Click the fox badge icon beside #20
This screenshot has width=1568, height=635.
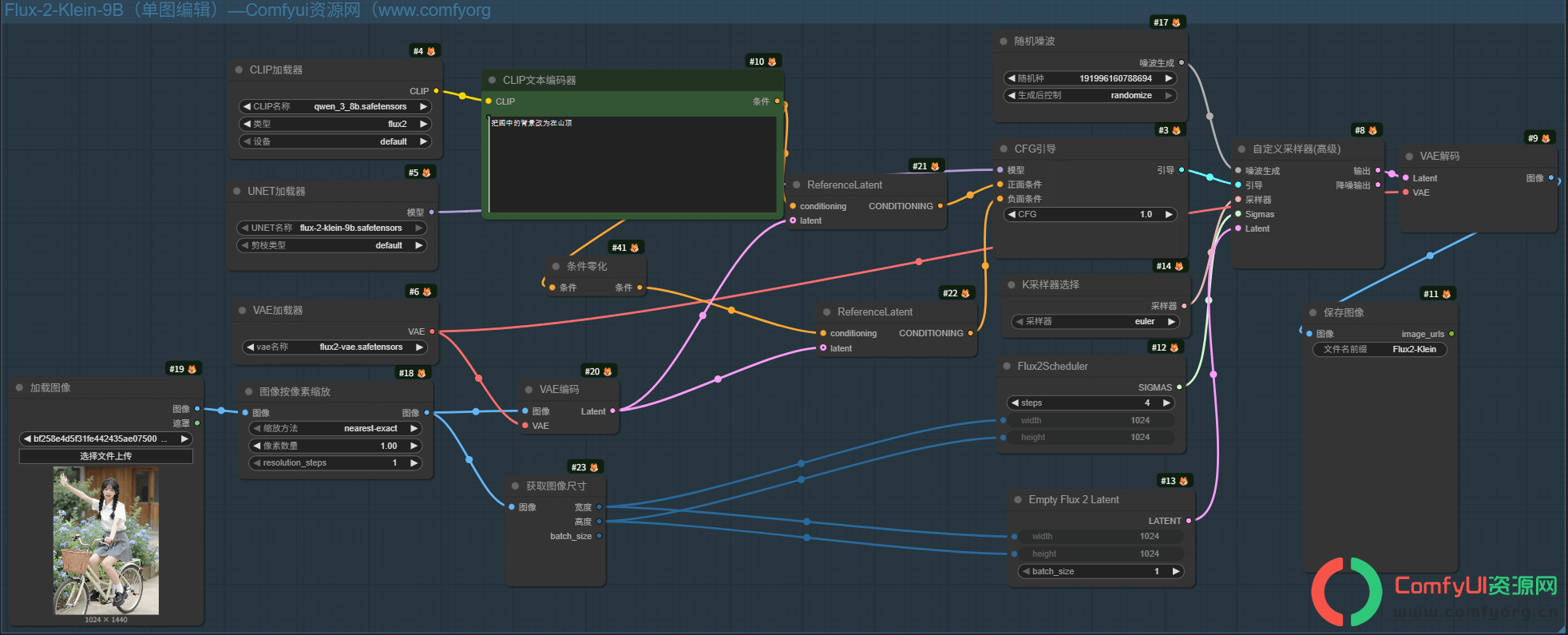[608, 371]
